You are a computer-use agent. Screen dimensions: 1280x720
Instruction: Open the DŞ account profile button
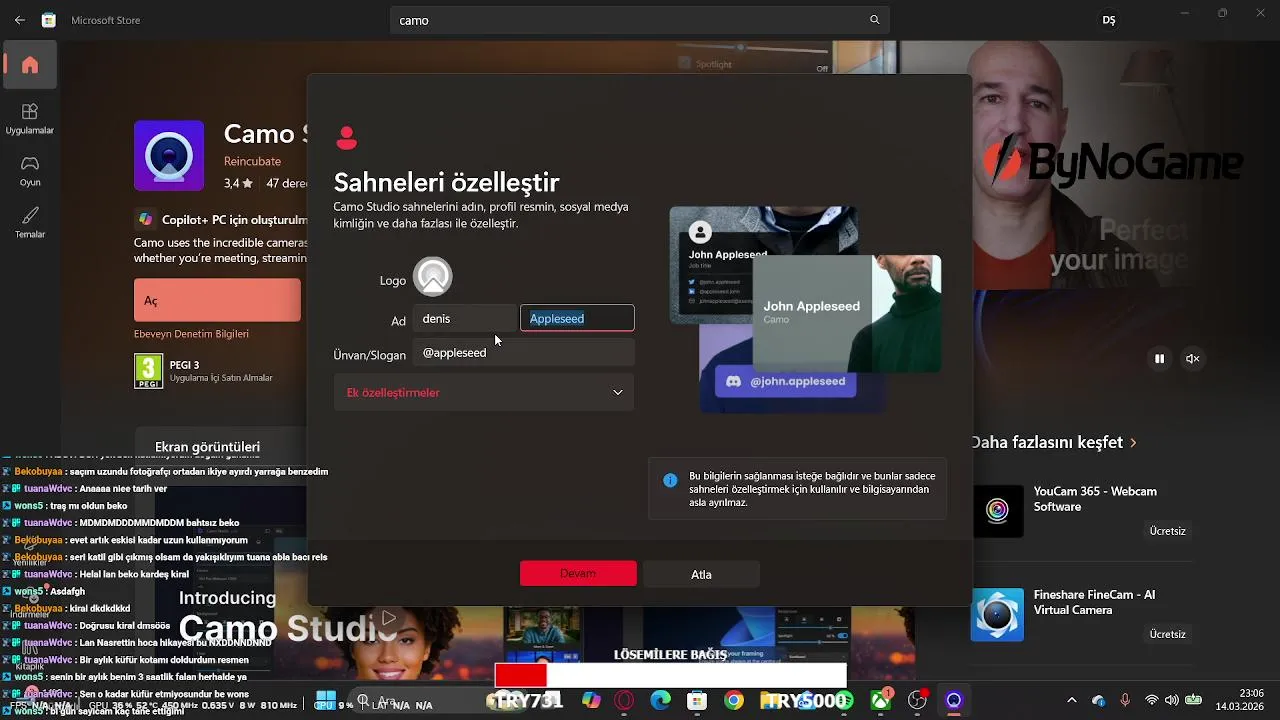click(x=1108, y=20)
